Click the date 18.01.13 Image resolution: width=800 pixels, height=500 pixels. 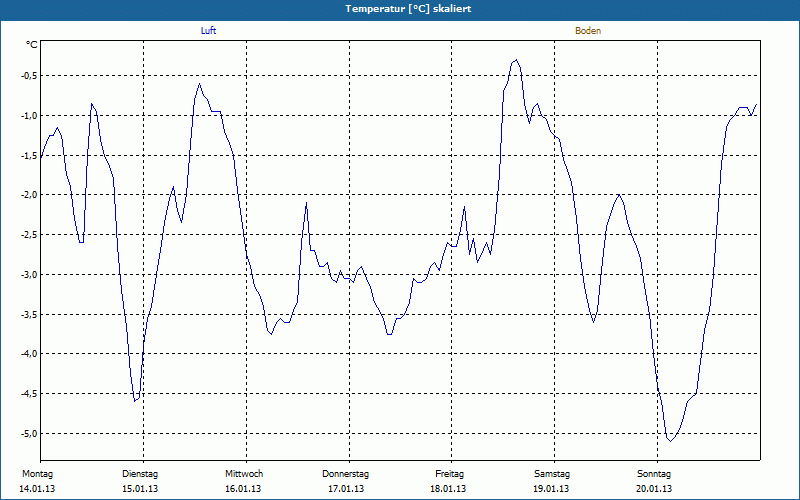[448, 489]
